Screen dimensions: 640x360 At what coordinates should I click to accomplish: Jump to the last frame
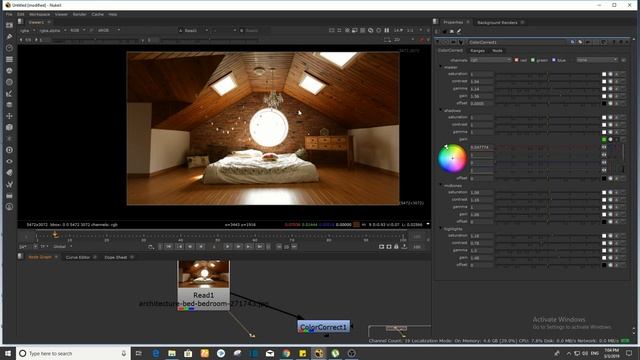click(260, 247)
